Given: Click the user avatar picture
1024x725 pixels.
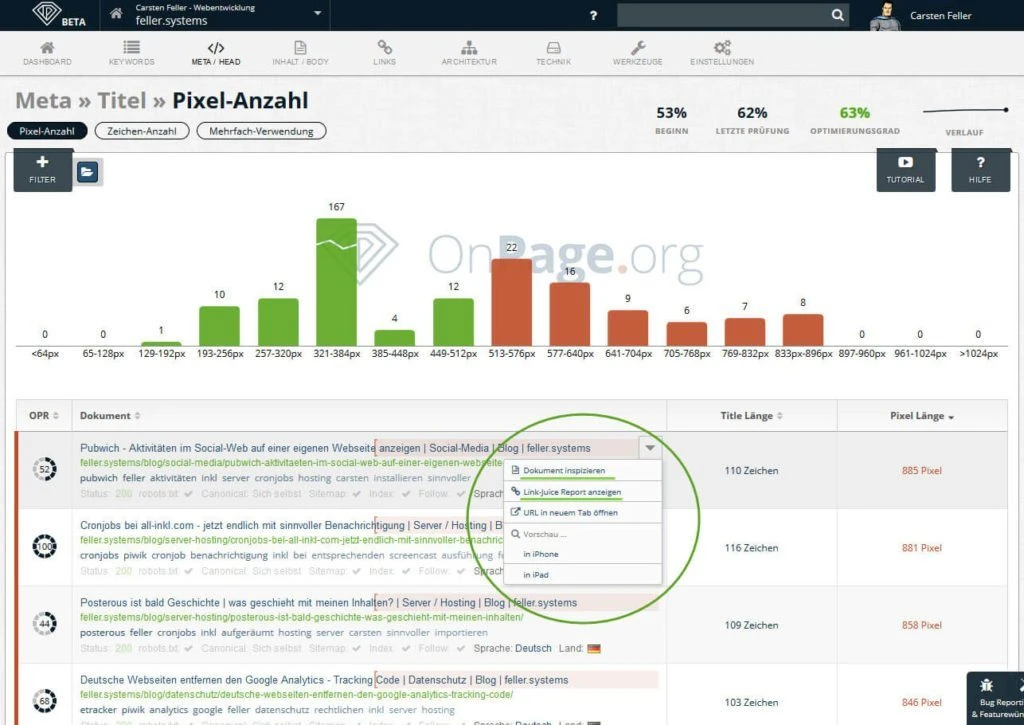Looking at the screenshot, I should pos(886,16).
